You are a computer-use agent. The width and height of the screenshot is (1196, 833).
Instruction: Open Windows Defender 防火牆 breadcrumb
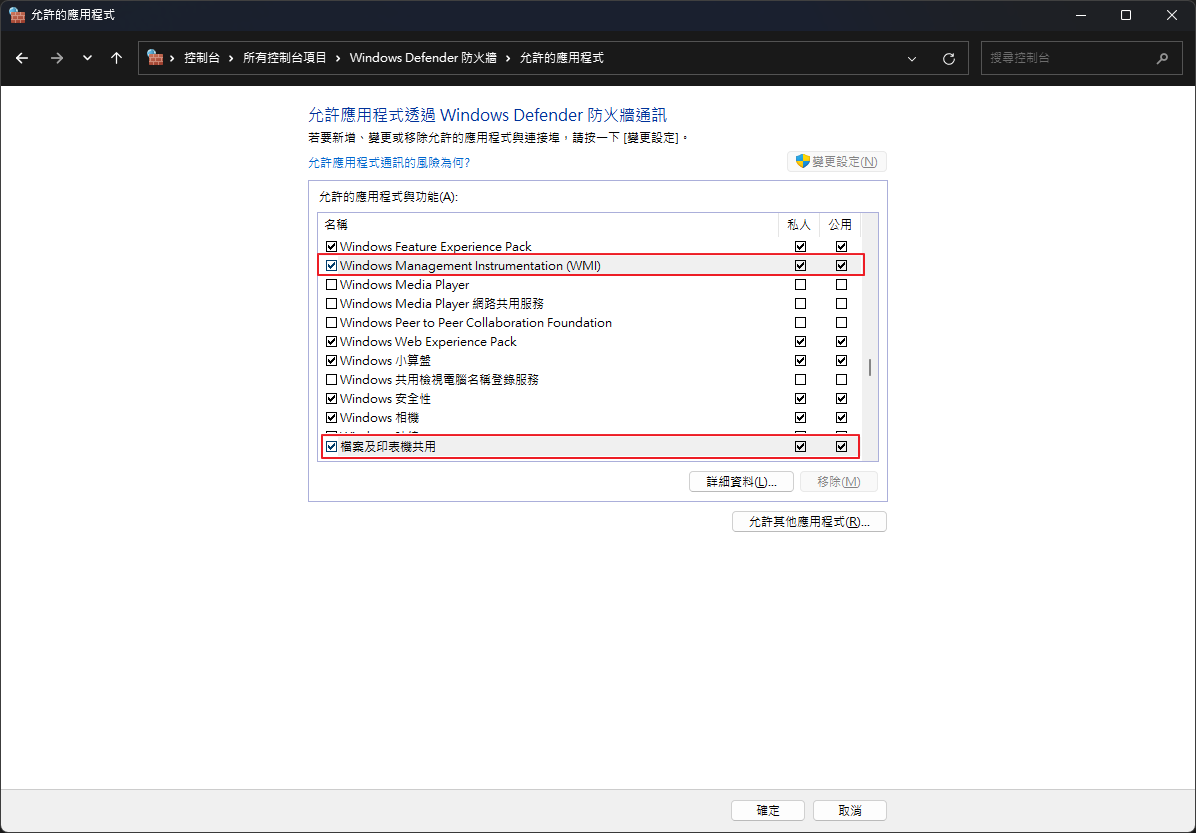tap(423, 58)
